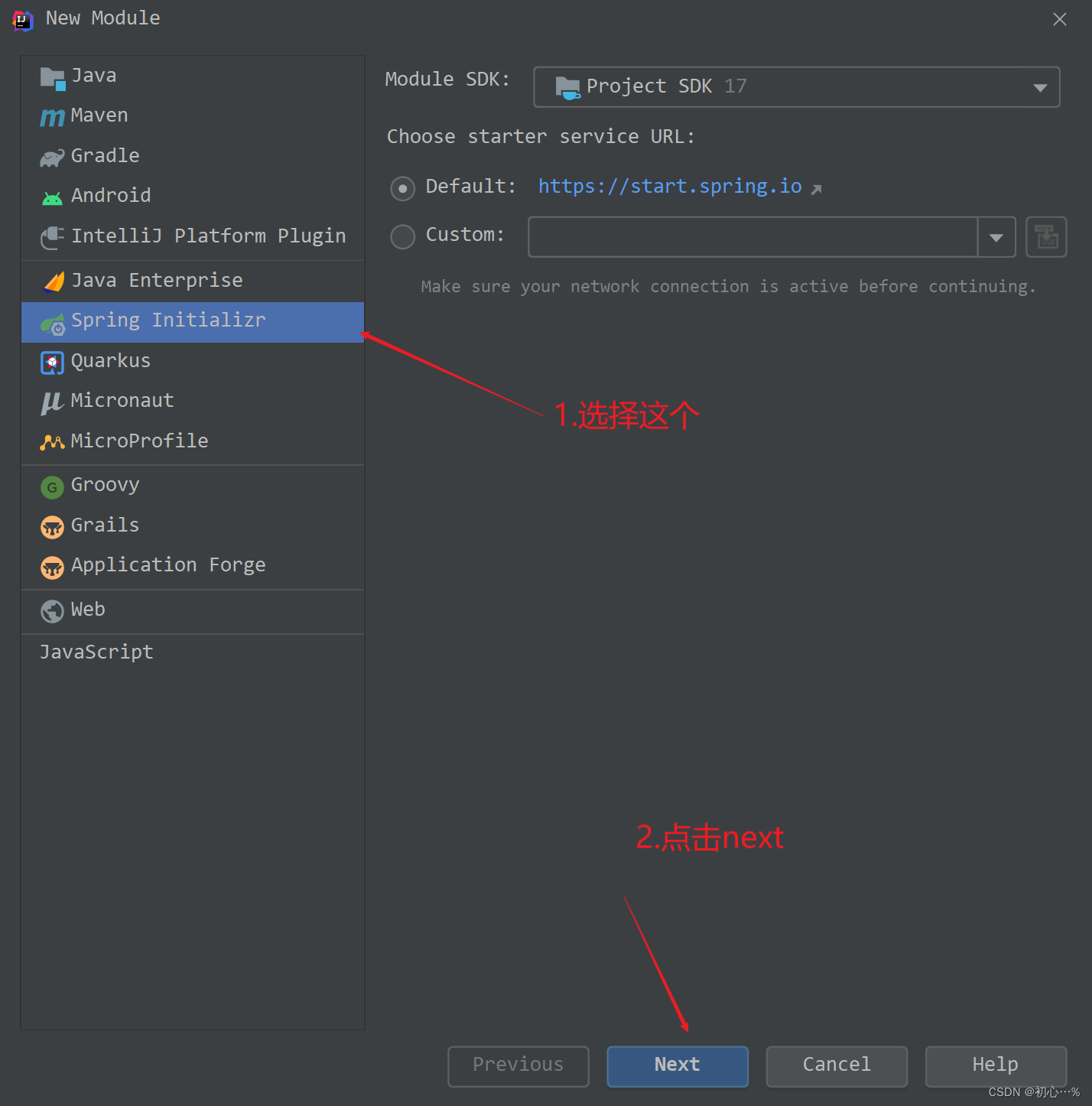Select the Application Forge option
Viewport: 1092px width, 1106px height.
coord(167,565)
